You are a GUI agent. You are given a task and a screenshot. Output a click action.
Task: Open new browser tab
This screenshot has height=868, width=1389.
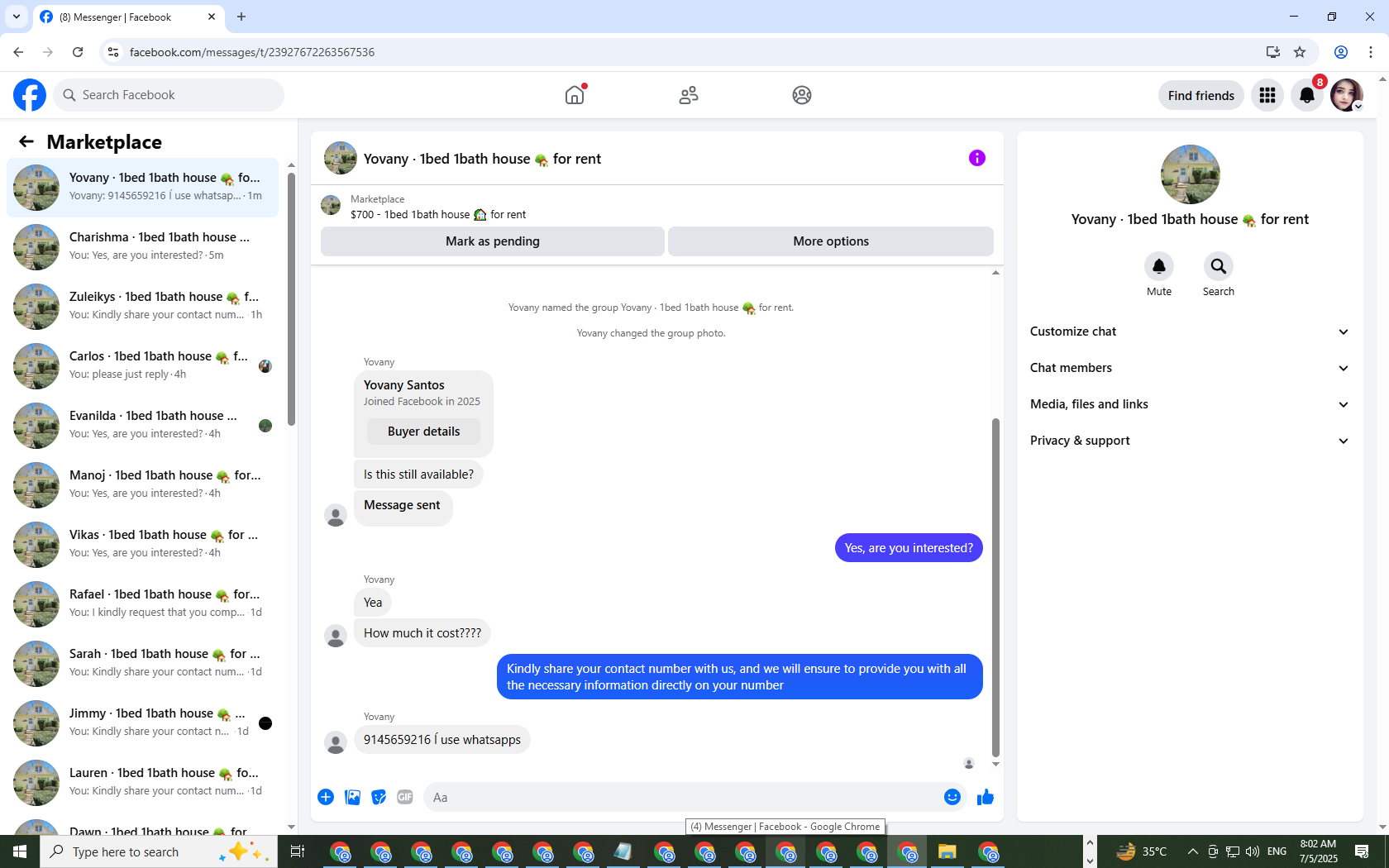241,17
